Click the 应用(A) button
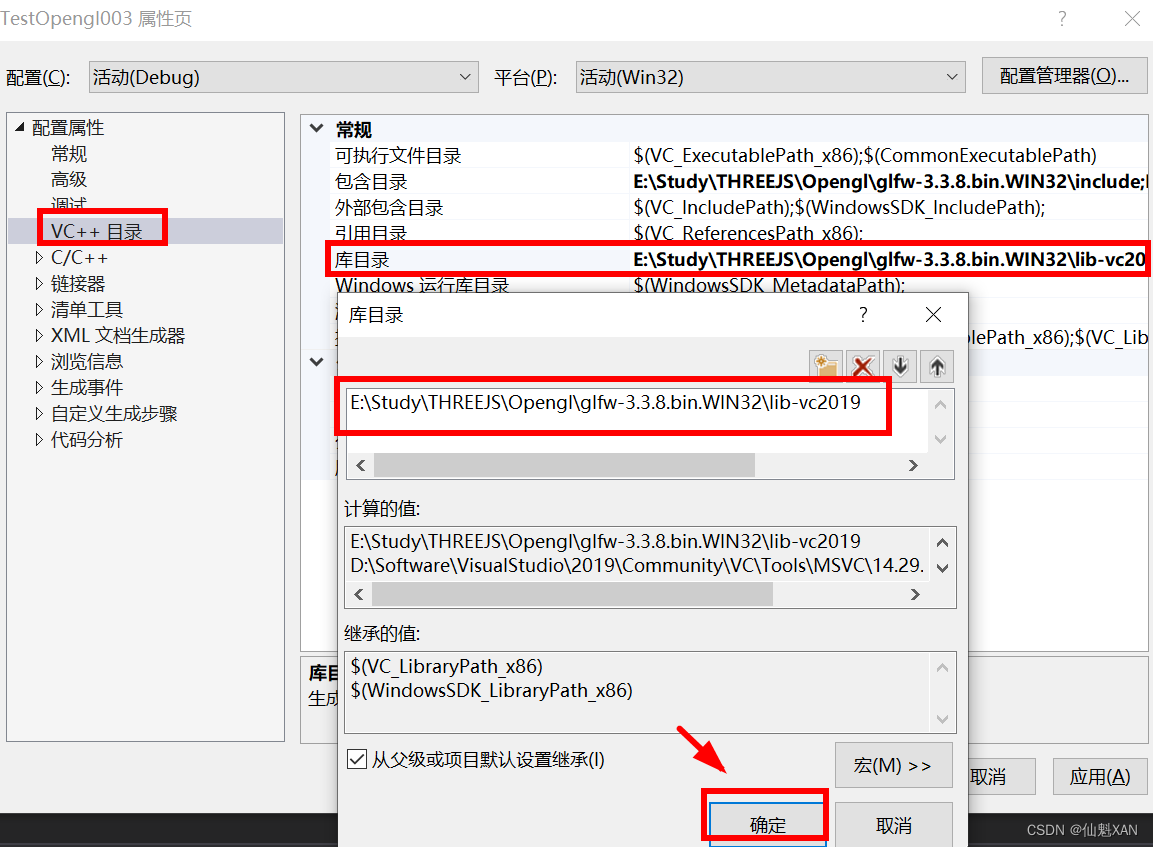The height and width of the screenshot is (847, 1153). click(1099, 776)
